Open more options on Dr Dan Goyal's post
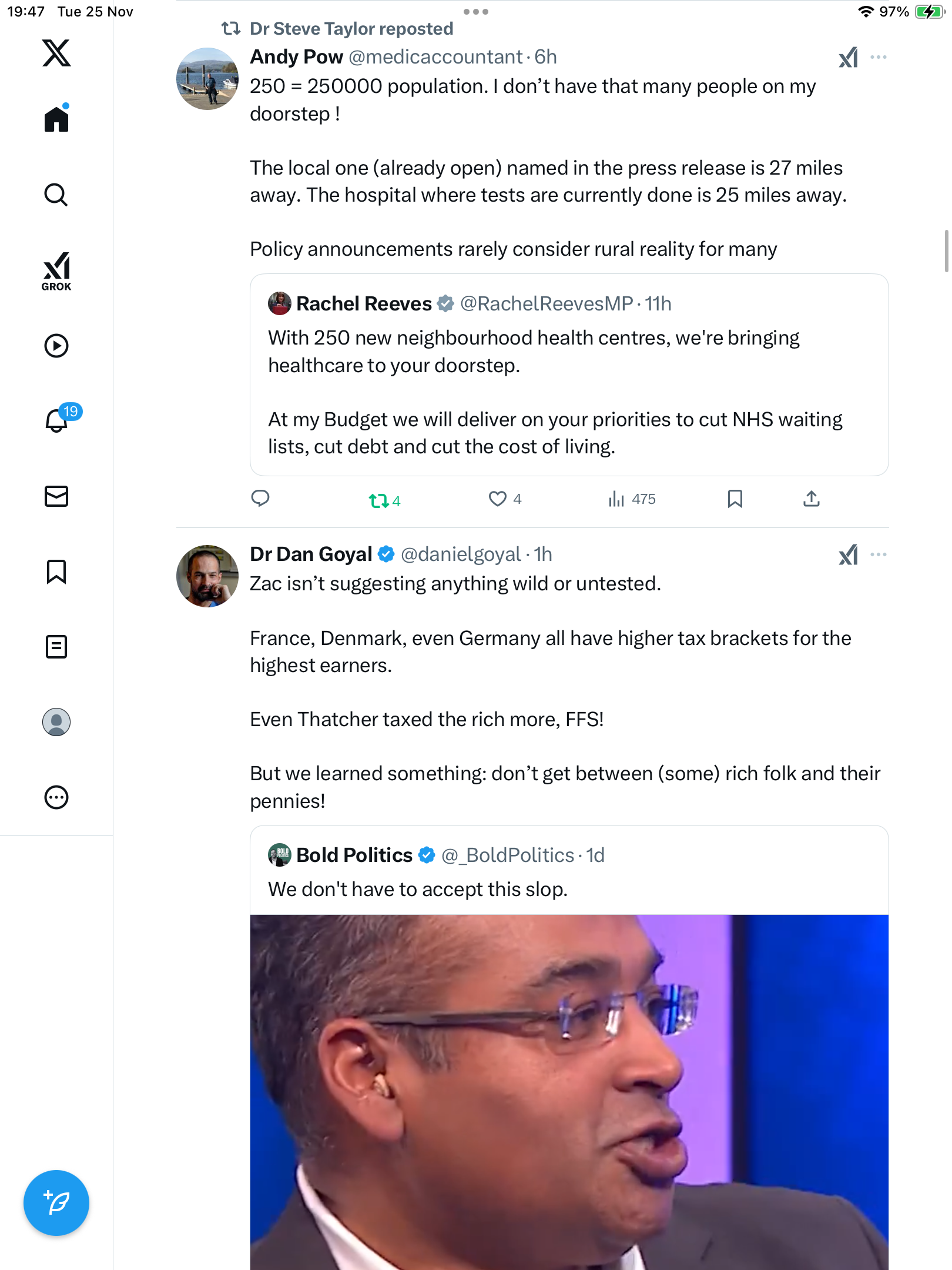 coord(879,554)
